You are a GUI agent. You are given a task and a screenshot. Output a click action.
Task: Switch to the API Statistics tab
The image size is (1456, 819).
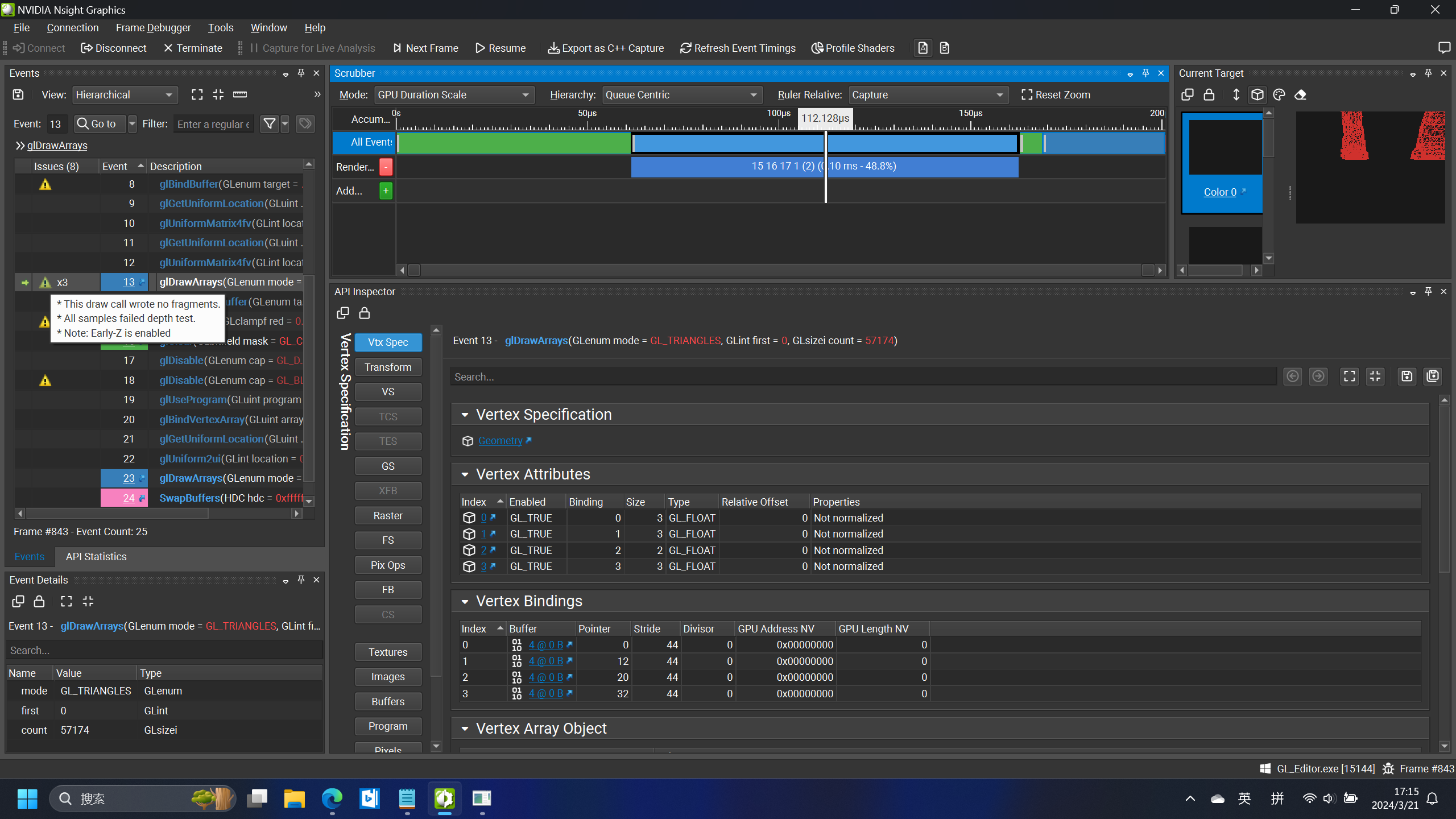(96, 557)
